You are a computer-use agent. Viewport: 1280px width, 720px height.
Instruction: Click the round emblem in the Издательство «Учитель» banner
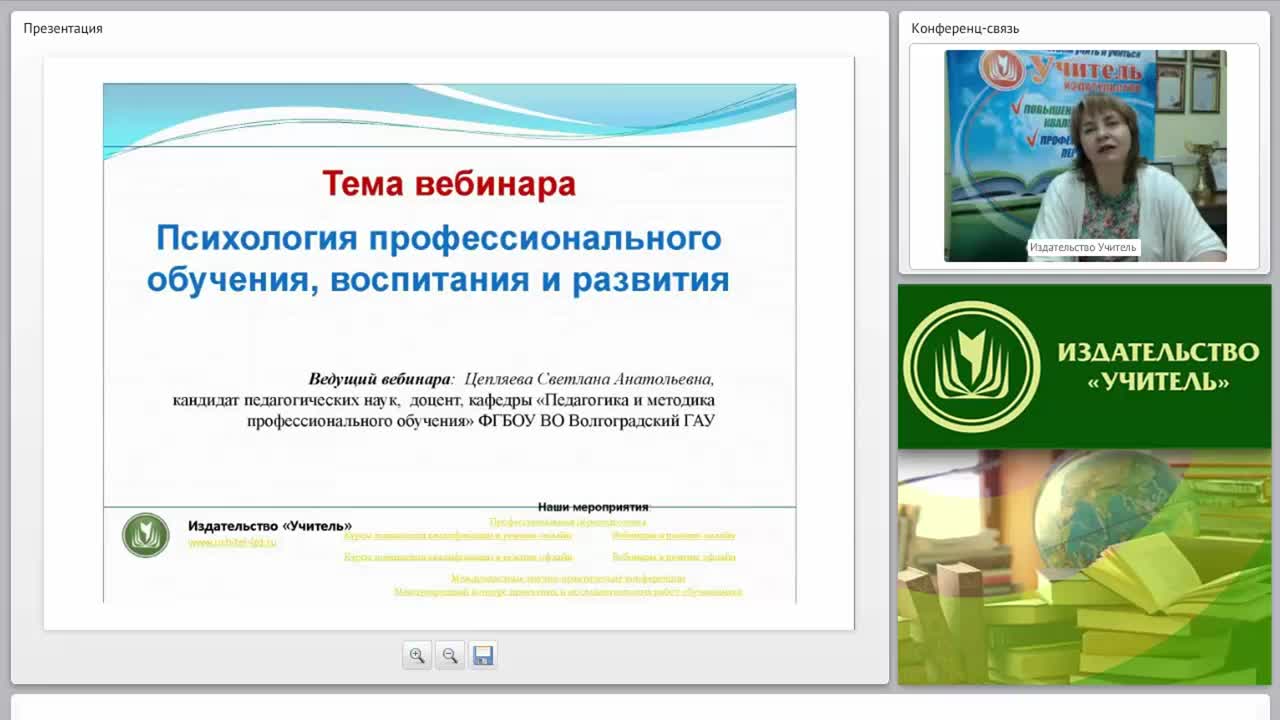(971, 366)
